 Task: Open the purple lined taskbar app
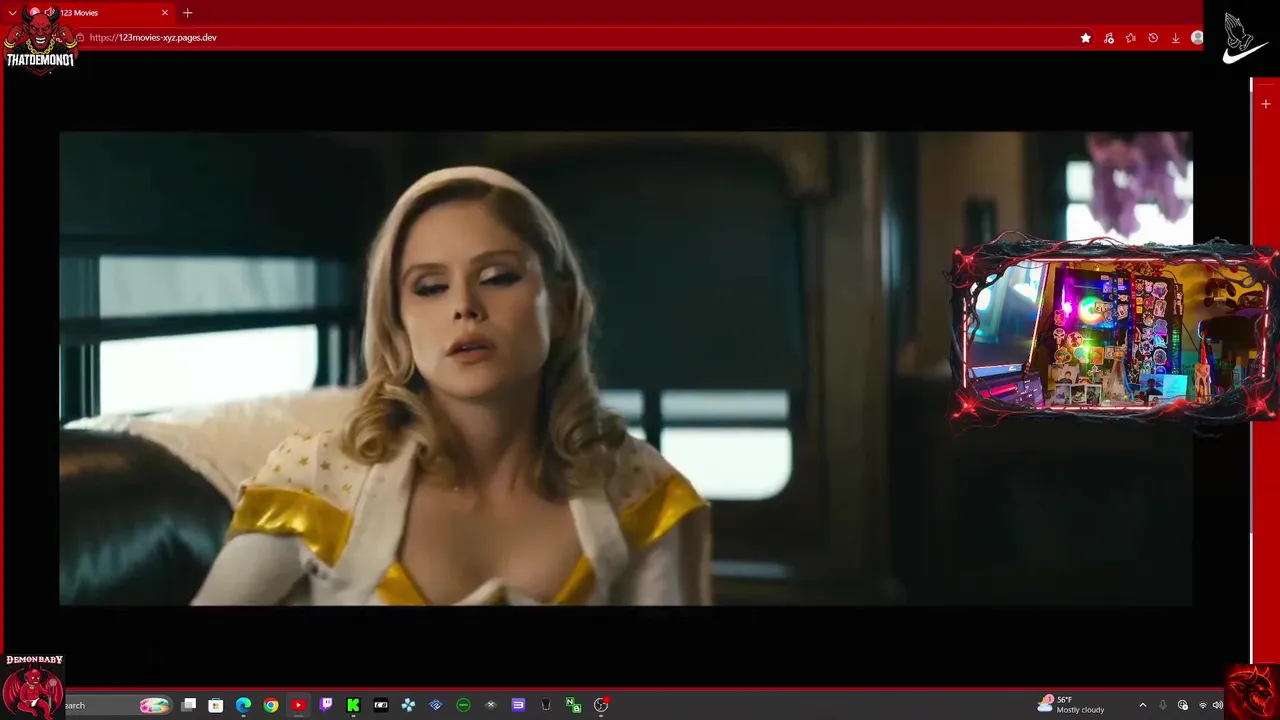(x=518, y=705)
